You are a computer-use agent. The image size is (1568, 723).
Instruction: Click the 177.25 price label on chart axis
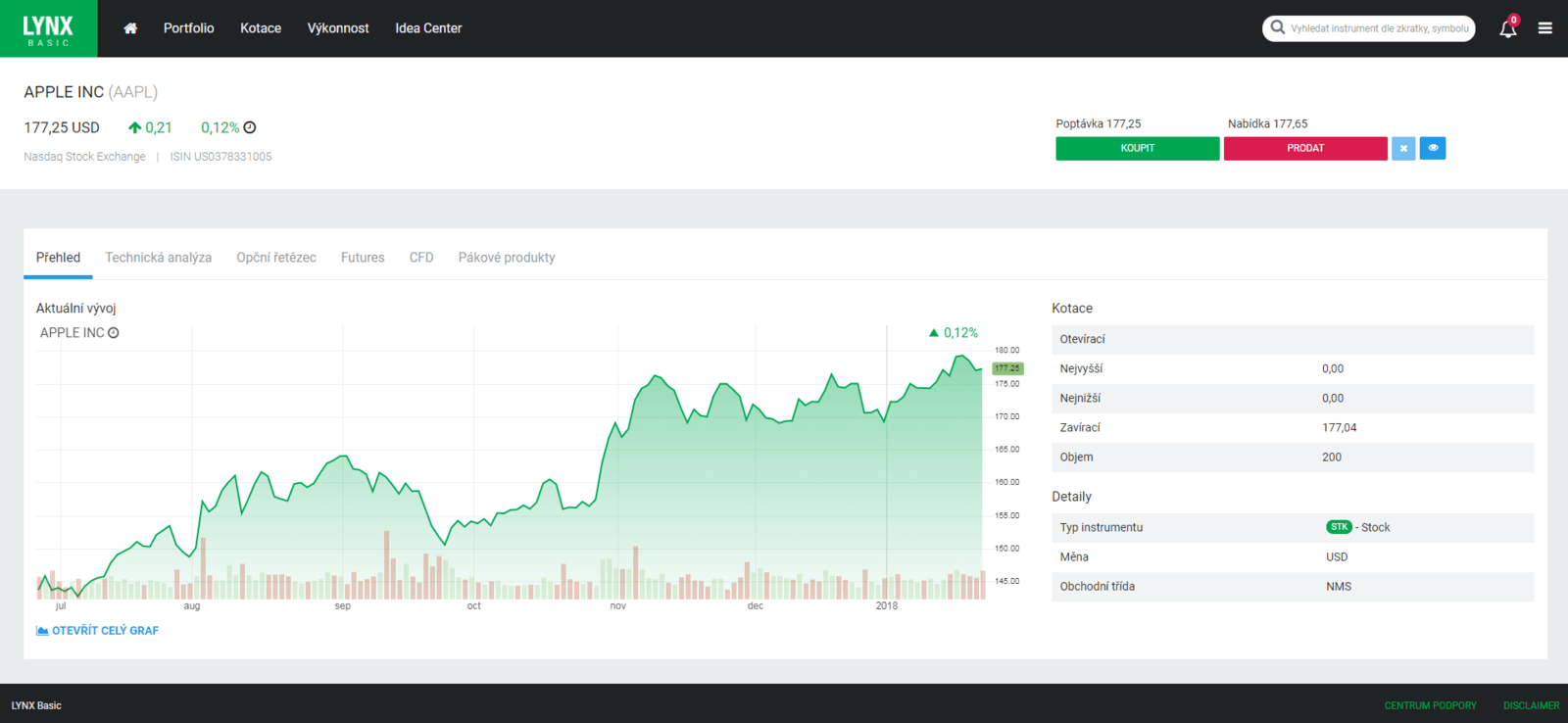click(x=1007, y=368)
